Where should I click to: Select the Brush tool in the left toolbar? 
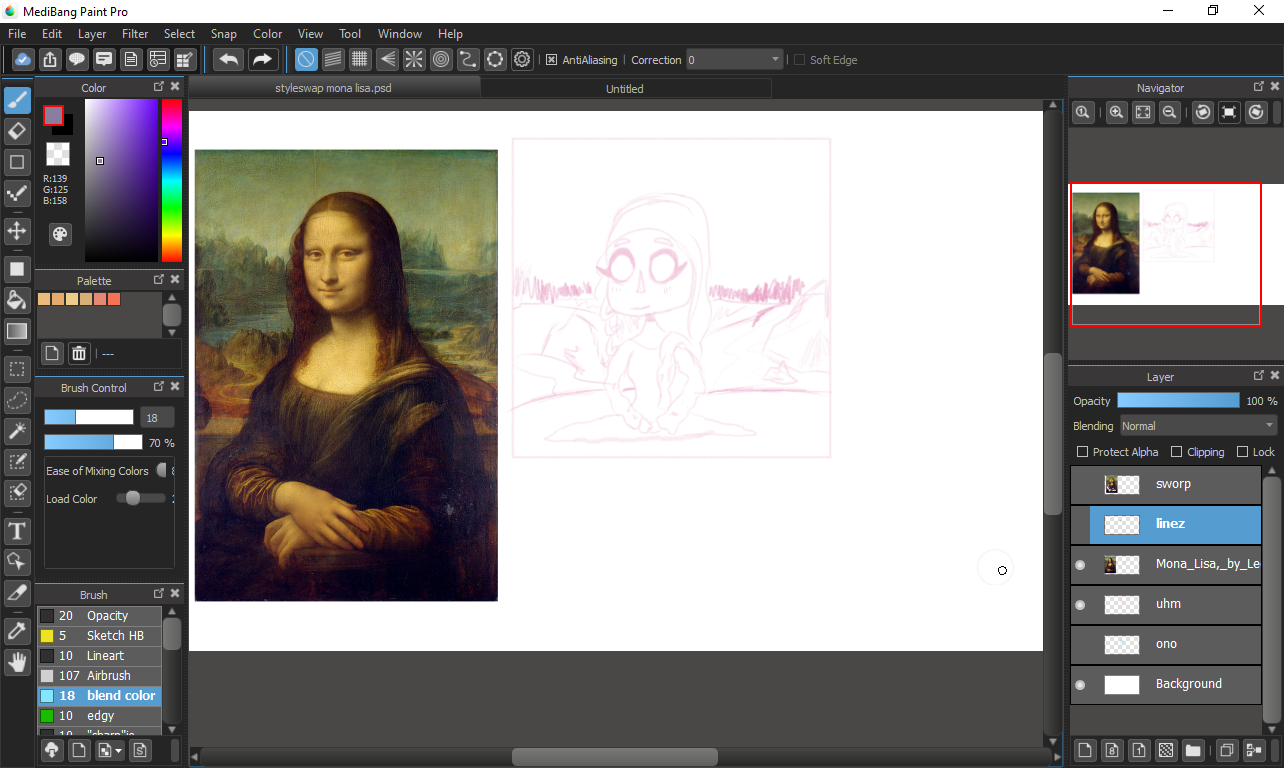pyautogui.click(x=17, y=100)
